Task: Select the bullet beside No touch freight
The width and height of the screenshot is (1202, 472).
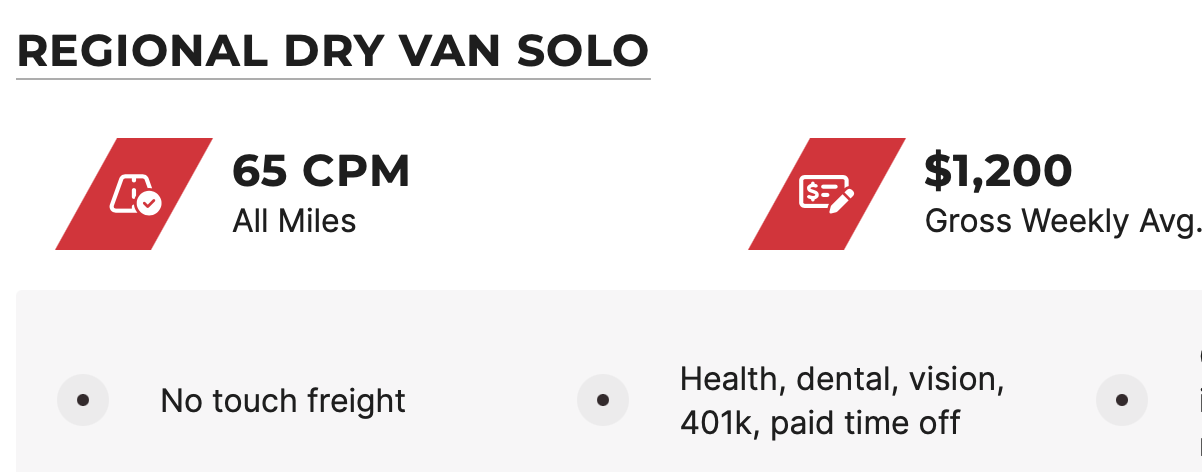Action: [x=84, y=401]
